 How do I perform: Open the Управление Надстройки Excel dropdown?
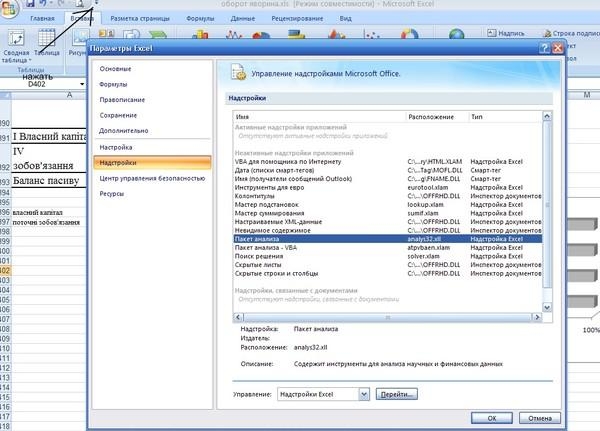(x=364, y=394)
